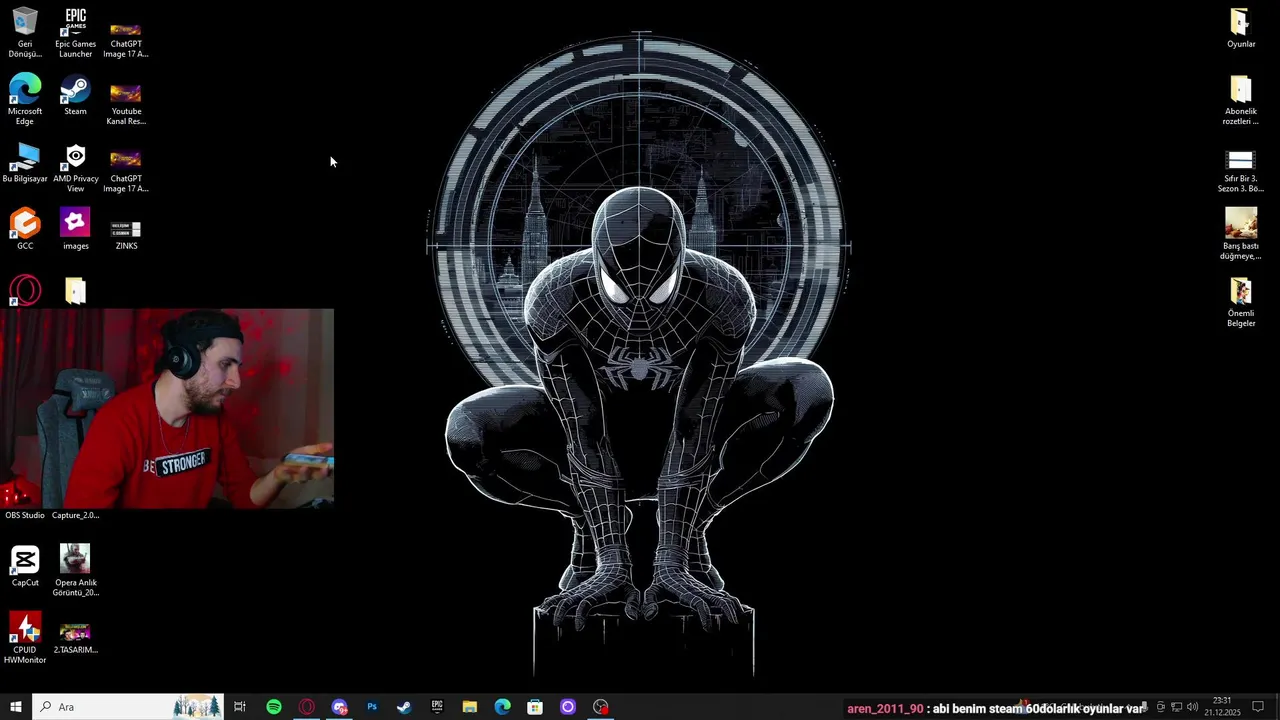The width and height of the screenshot is (1280, 720).
Task: Open the volume control tray icon
Action: [x=1192, y=707]
